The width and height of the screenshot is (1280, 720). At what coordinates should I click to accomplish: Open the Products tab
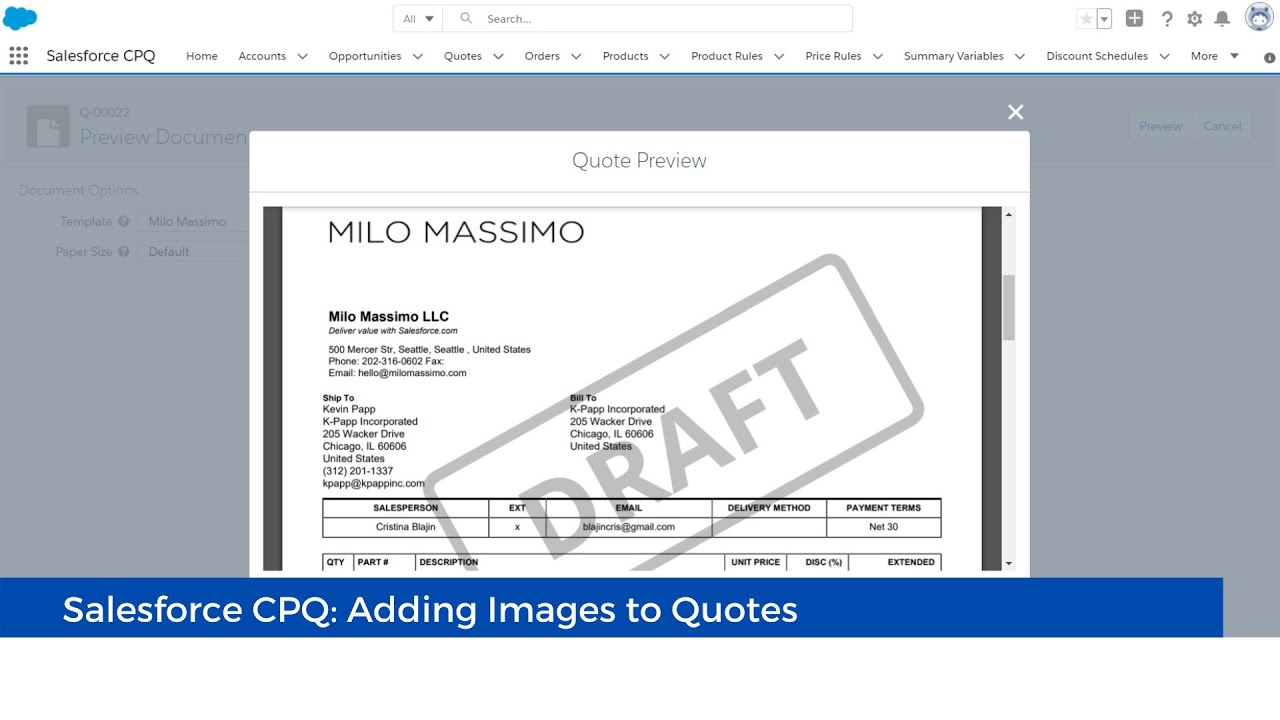(x=626, y=56)
